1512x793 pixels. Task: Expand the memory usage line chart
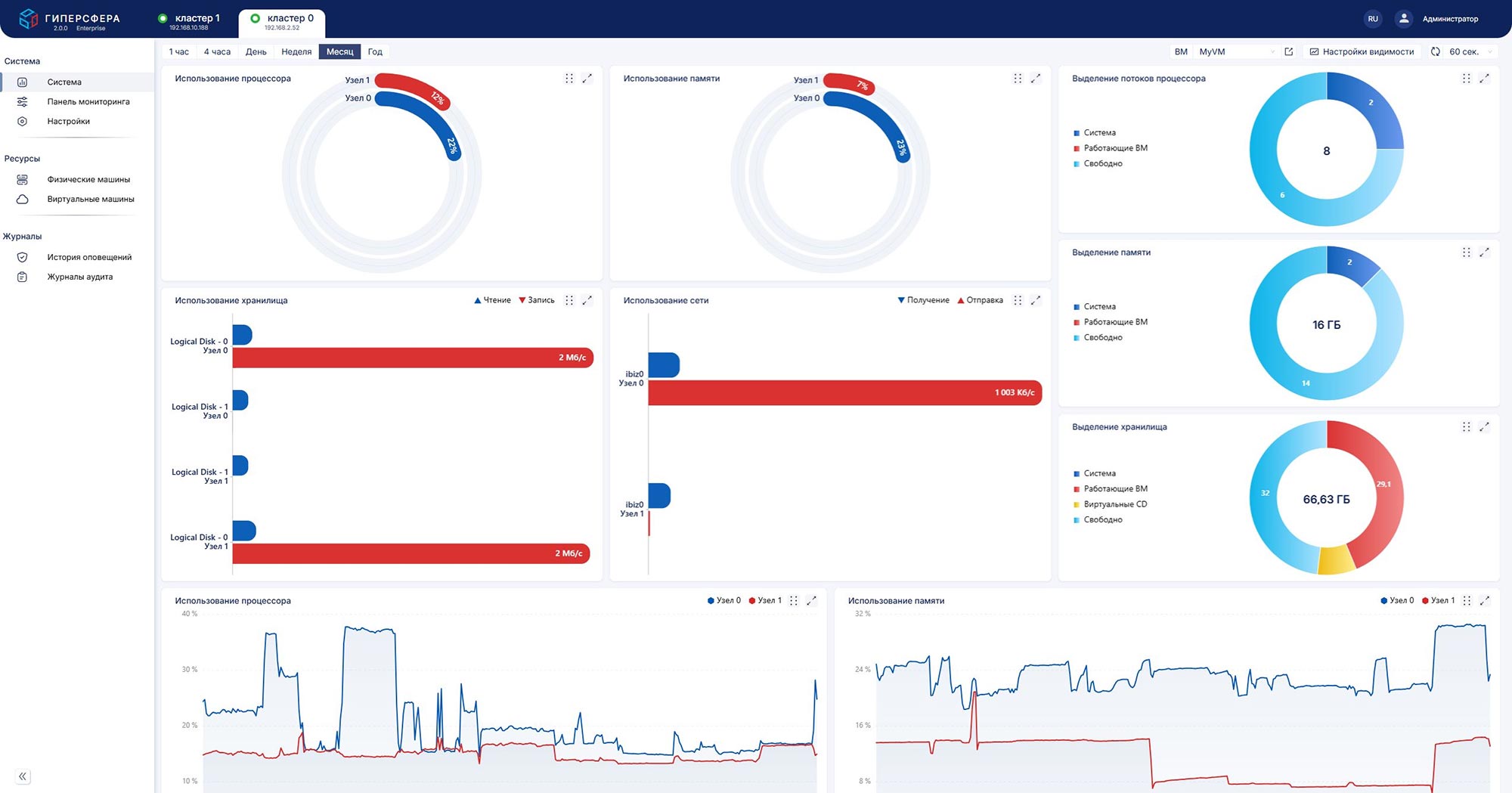coord(1484,601)
